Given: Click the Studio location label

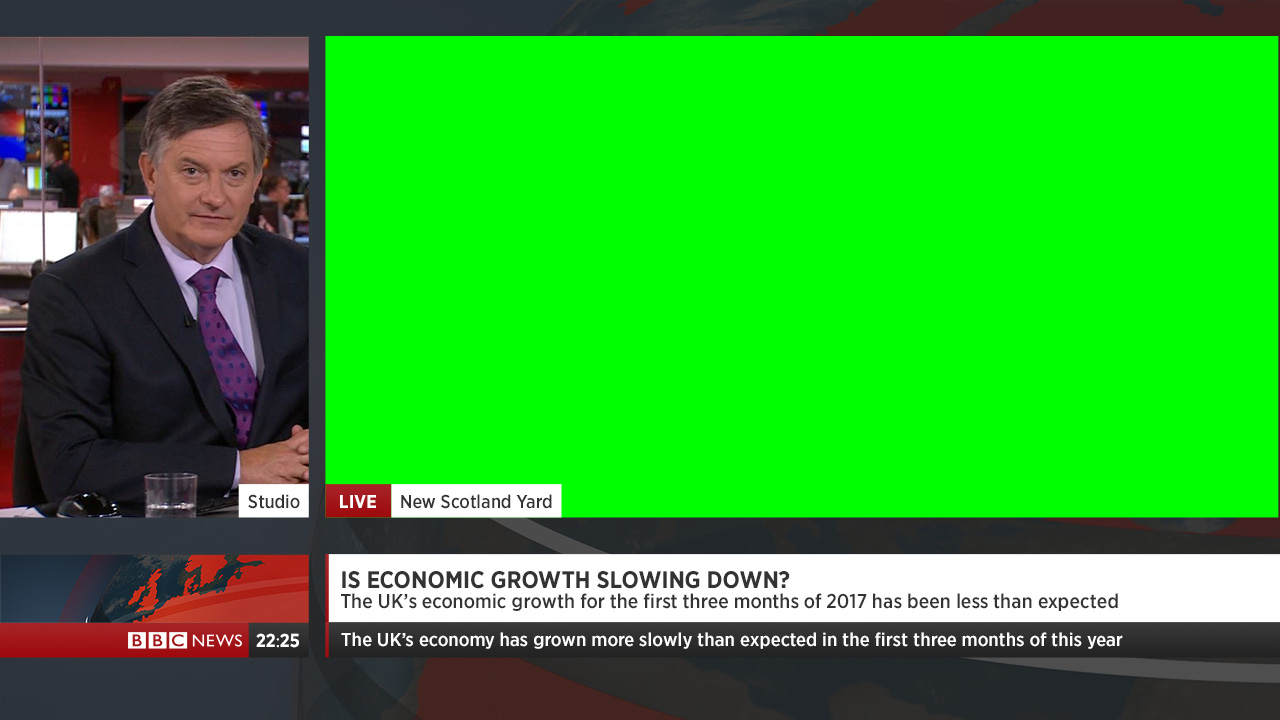Looking at the screenshot, I should coord(274,501).
